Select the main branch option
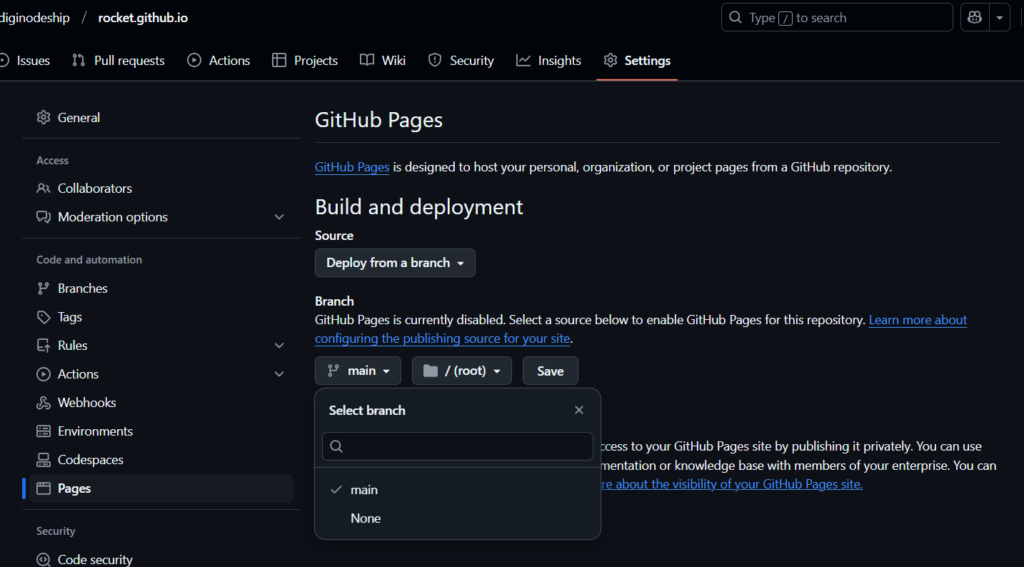 point(364,490)
